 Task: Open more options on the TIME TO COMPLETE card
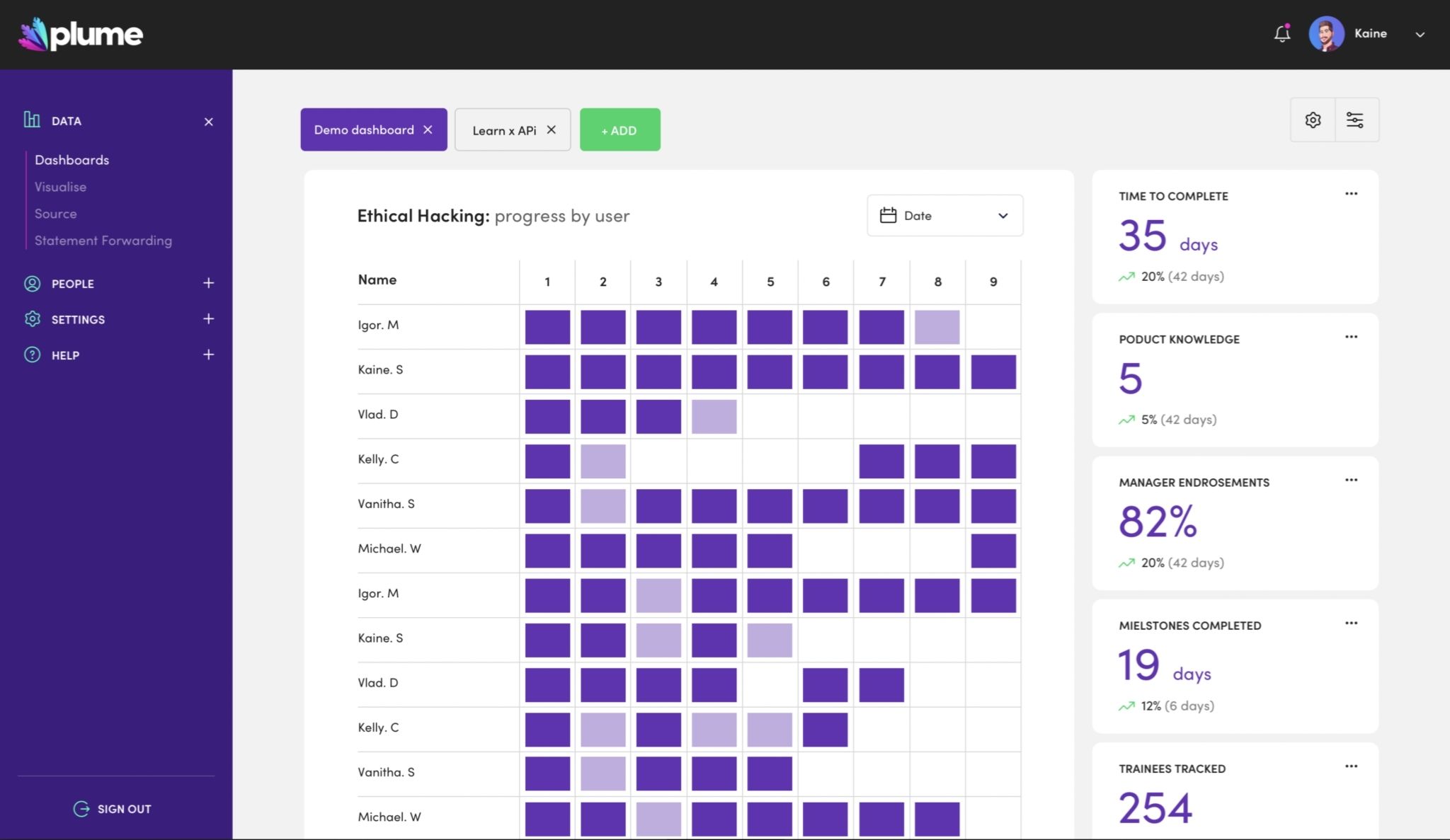pyautogui.click(x=1352, y=193)
